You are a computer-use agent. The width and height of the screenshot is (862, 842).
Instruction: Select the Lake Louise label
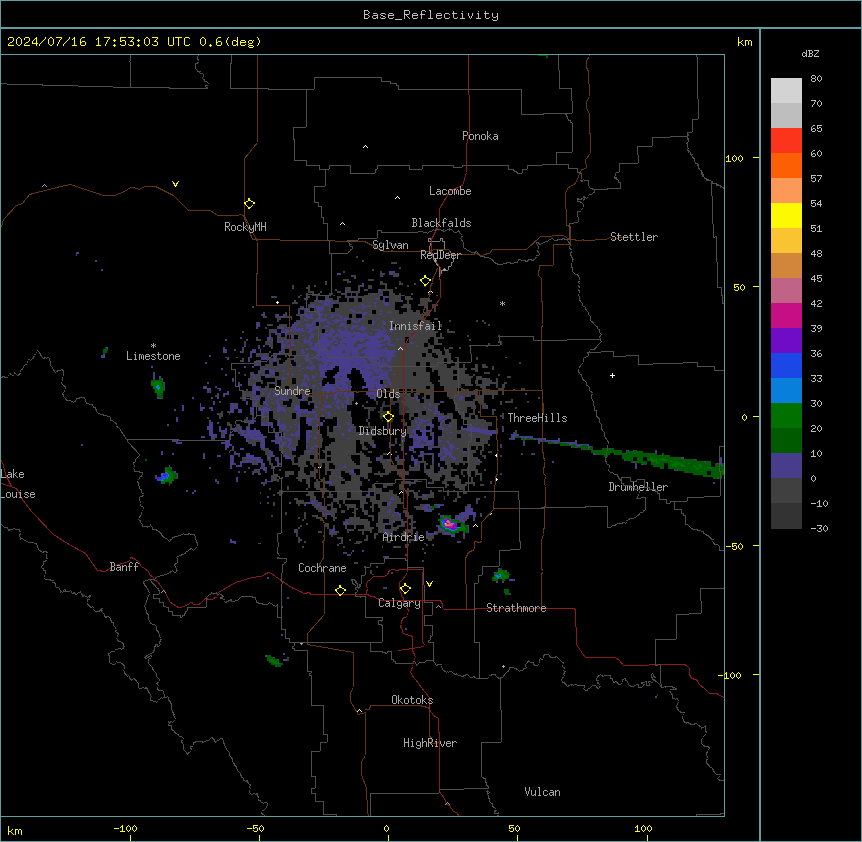coord(18,484)
